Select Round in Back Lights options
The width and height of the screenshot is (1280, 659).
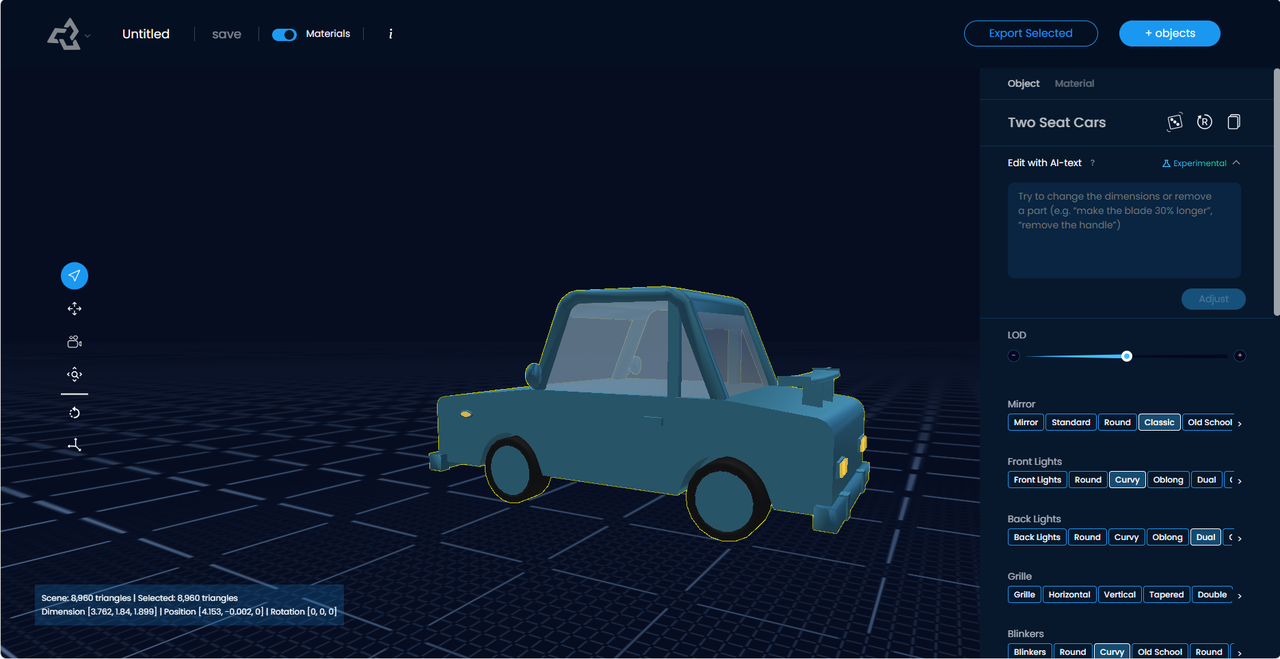[x=1087, y=537]
